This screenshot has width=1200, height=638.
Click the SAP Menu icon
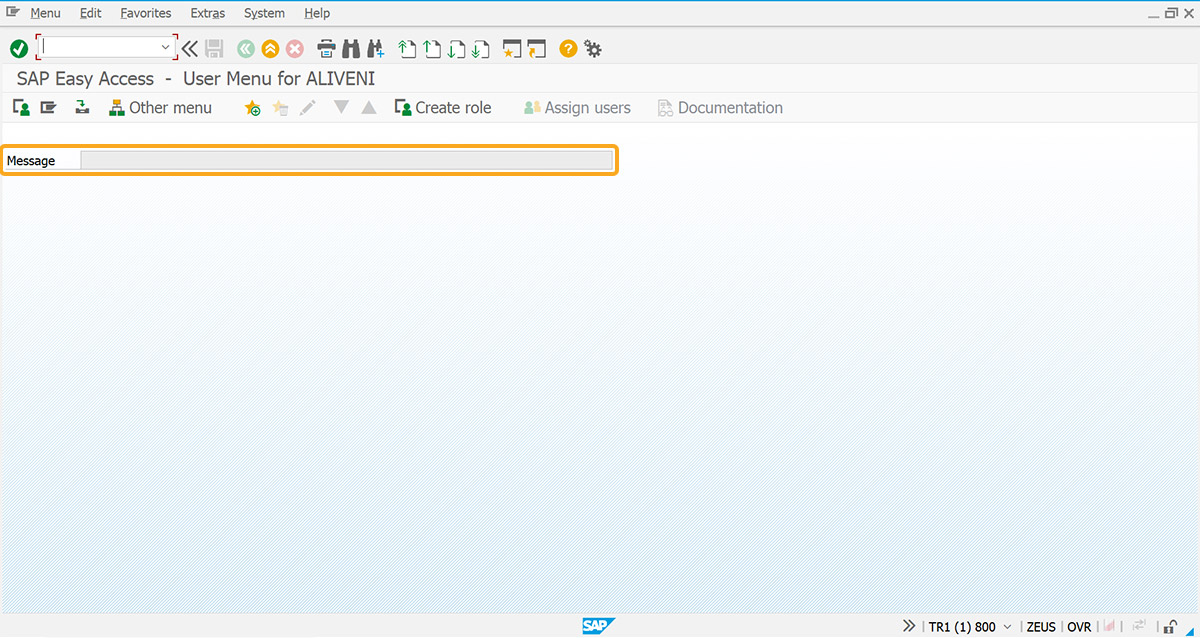tap(48, 107)
